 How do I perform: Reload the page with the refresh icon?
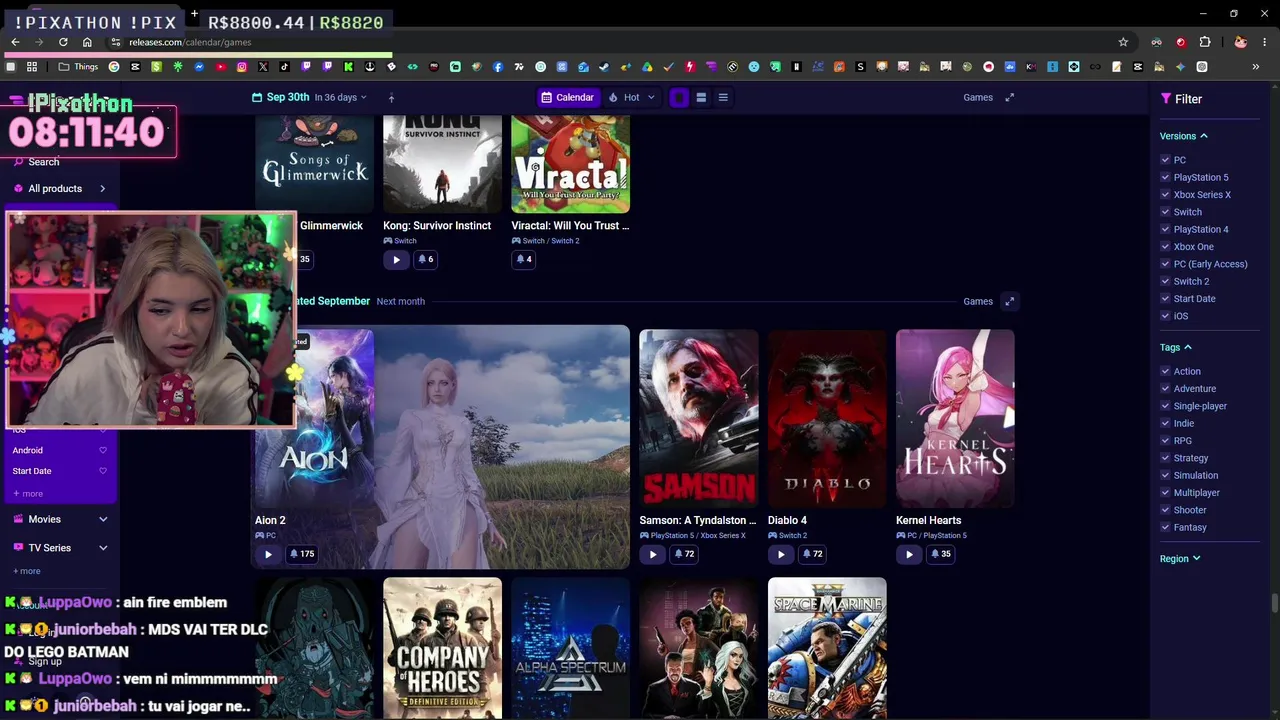[63, 42]
